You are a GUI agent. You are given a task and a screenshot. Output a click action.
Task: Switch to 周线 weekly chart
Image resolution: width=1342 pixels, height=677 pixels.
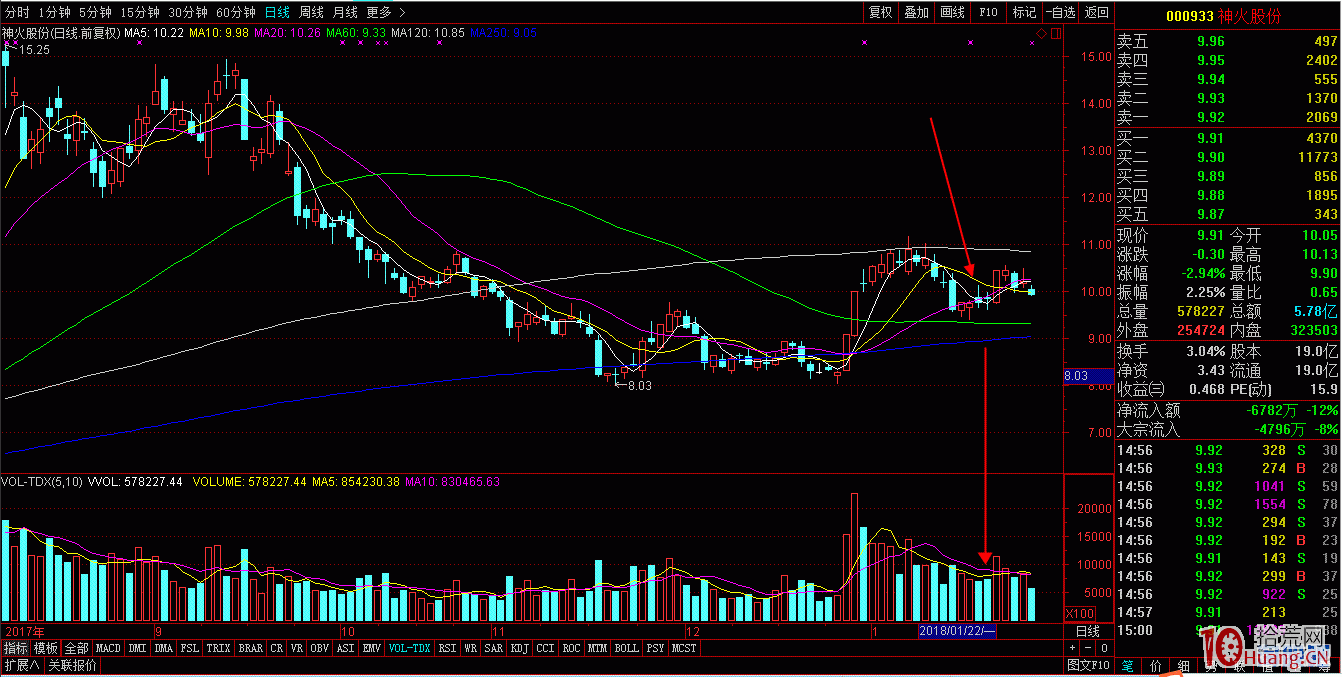coord(311,12)
